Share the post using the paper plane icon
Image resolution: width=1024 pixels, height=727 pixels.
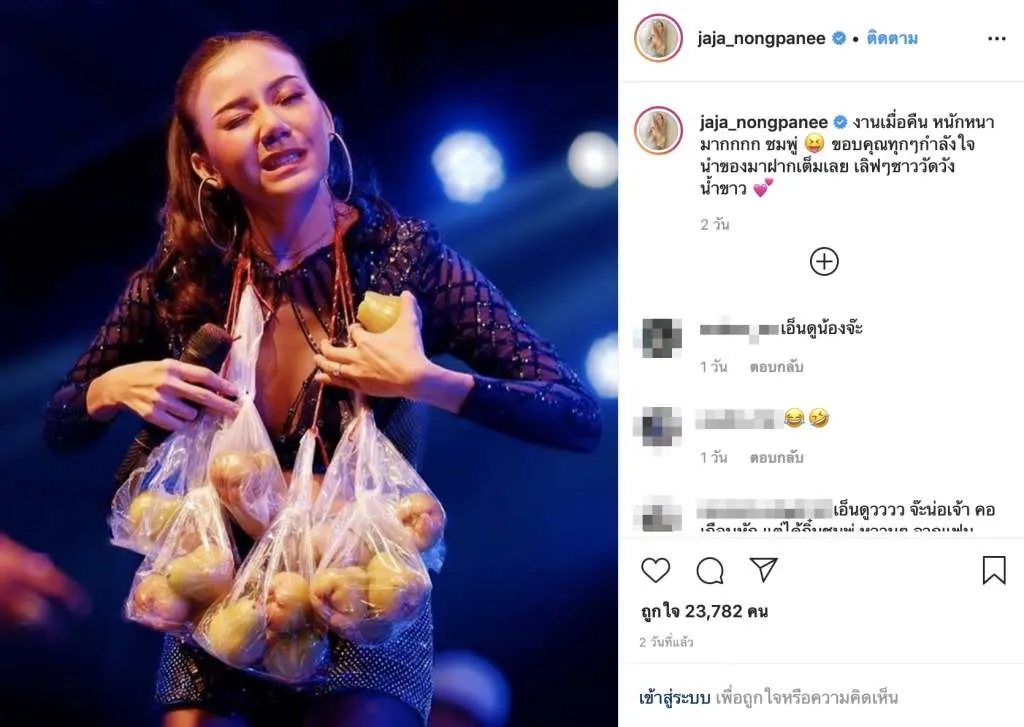point(763,570)
